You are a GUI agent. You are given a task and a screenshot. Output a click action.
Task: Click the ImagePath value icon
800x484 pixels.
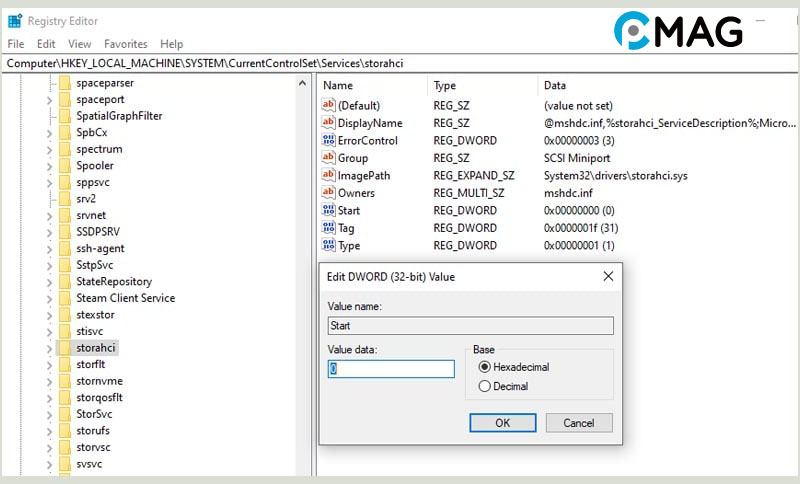tap(328, 175)
